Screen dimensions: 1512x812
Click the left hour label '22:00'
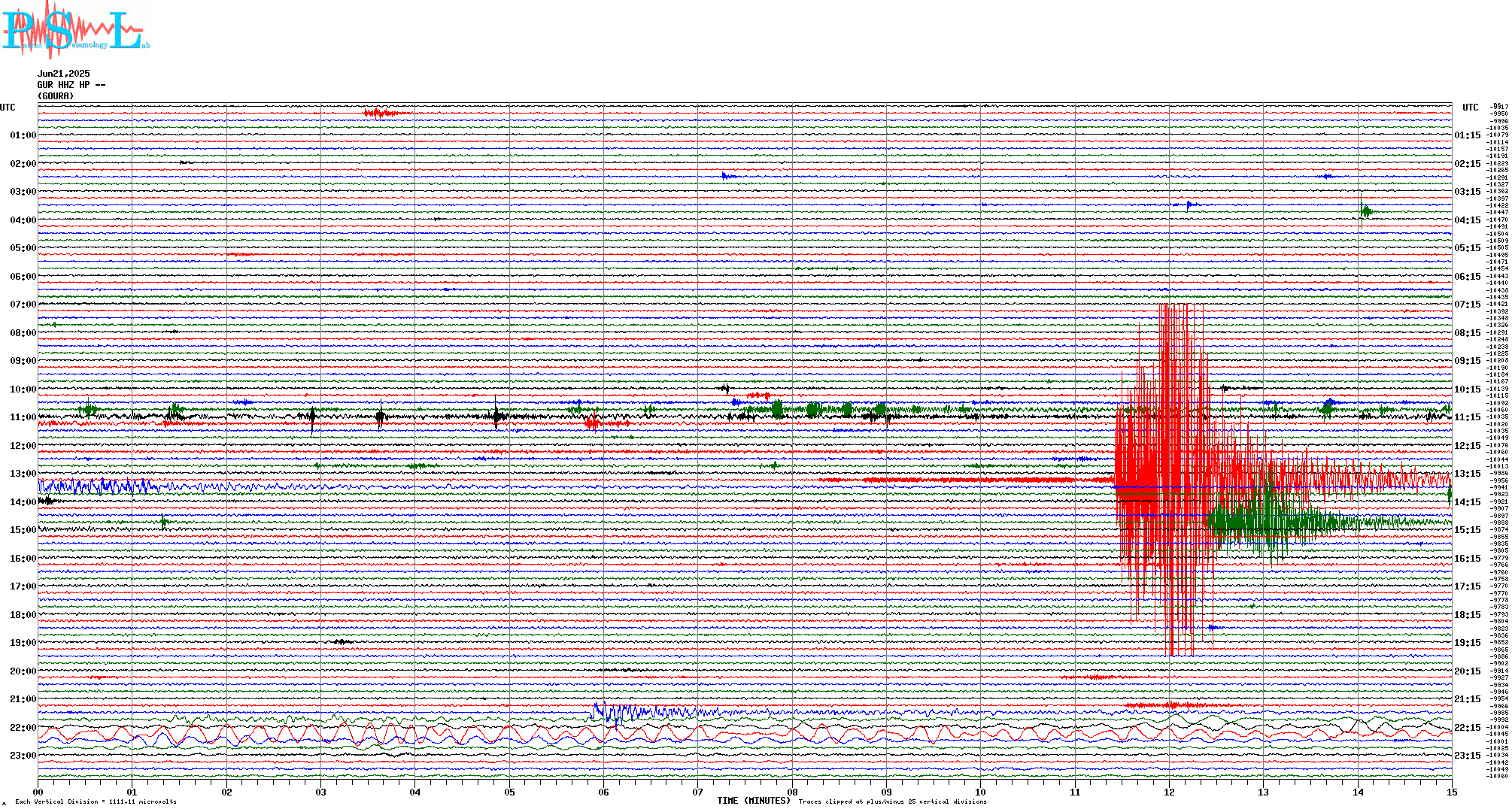(23, 728)
